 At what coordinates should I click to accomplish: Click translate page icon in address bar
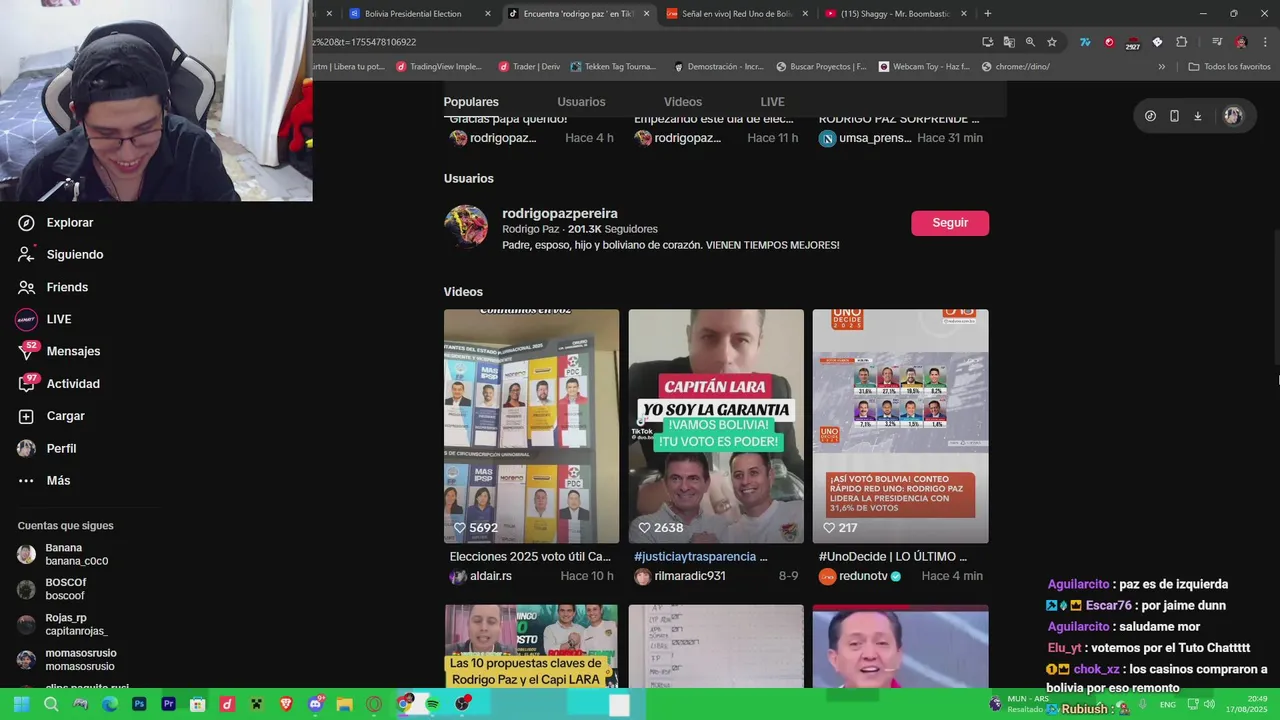[x=1009, y=42]
